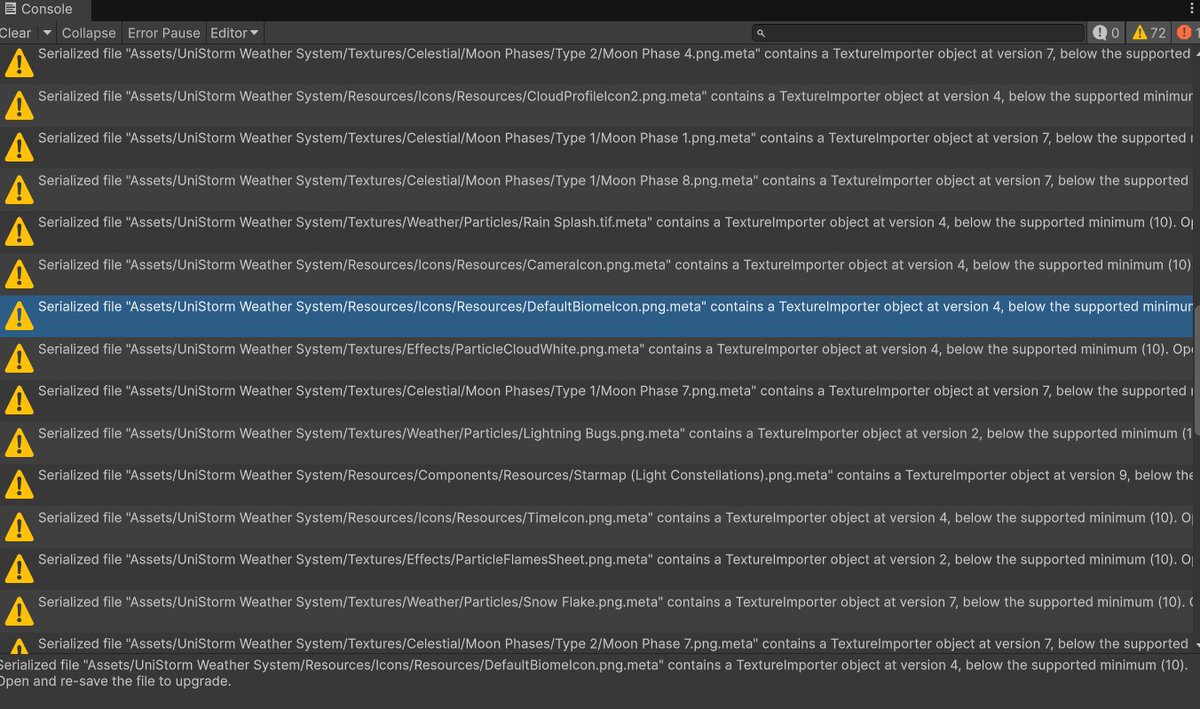Click warning icon beside ParticleCloudWhite entry
Viewport: 1200px width, 709px height.
[x=18, y=358]
